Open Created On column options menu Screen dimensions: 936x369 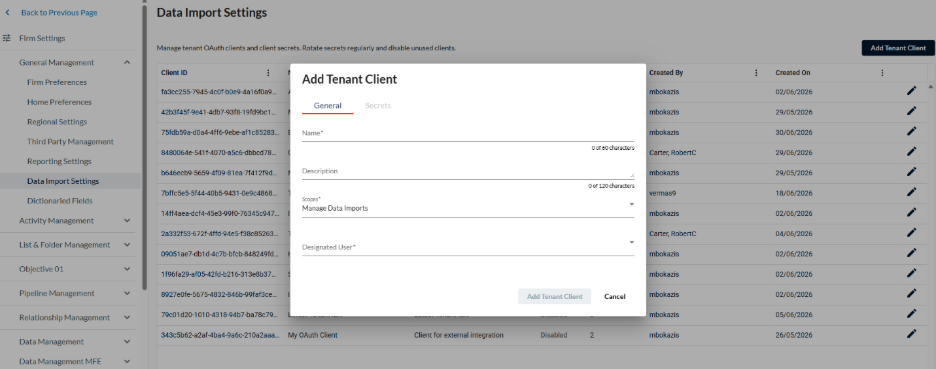(882, 72)
